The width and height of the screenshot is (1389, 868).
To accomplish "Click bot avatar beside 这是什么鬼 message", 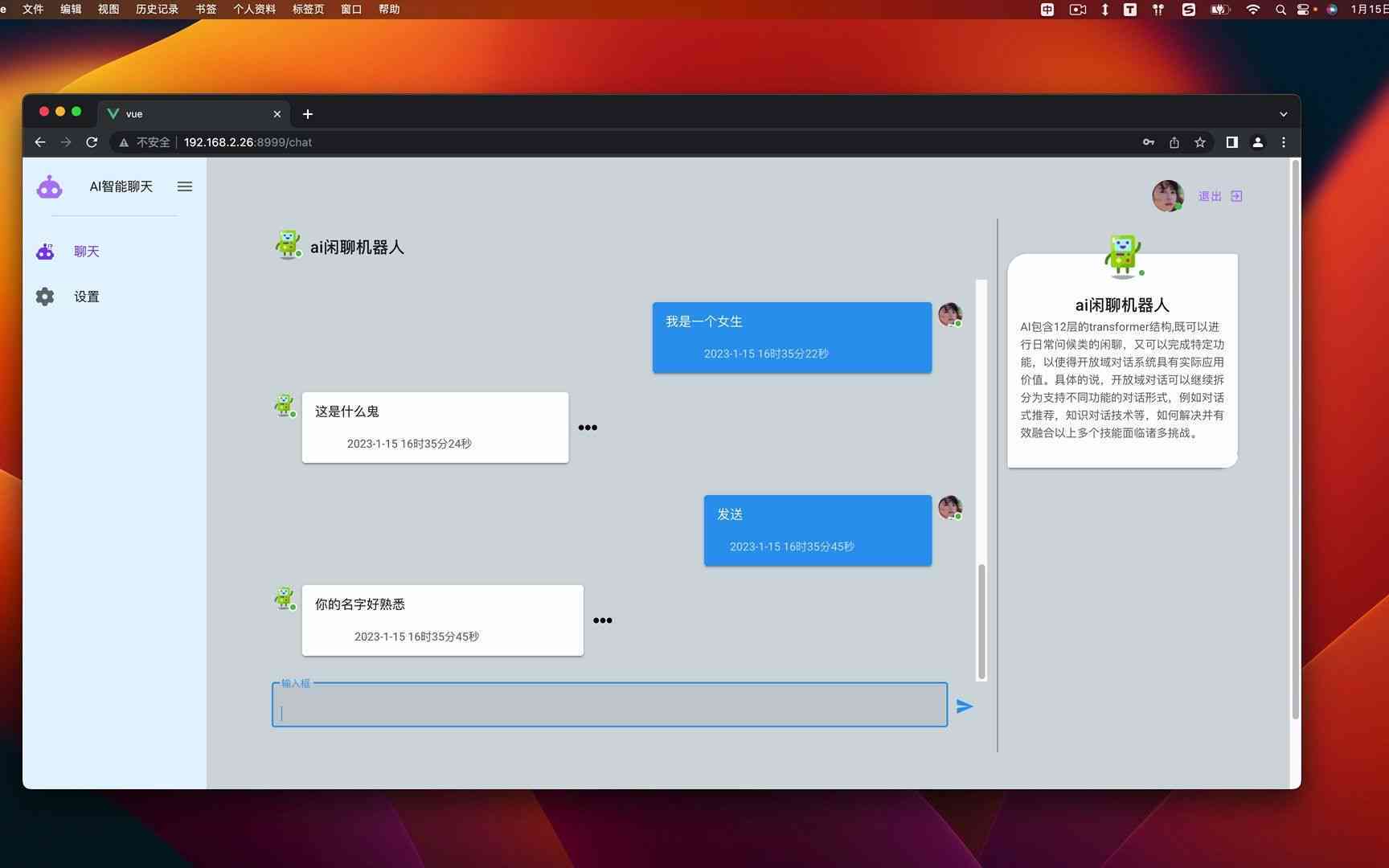I will coord(285,405).
